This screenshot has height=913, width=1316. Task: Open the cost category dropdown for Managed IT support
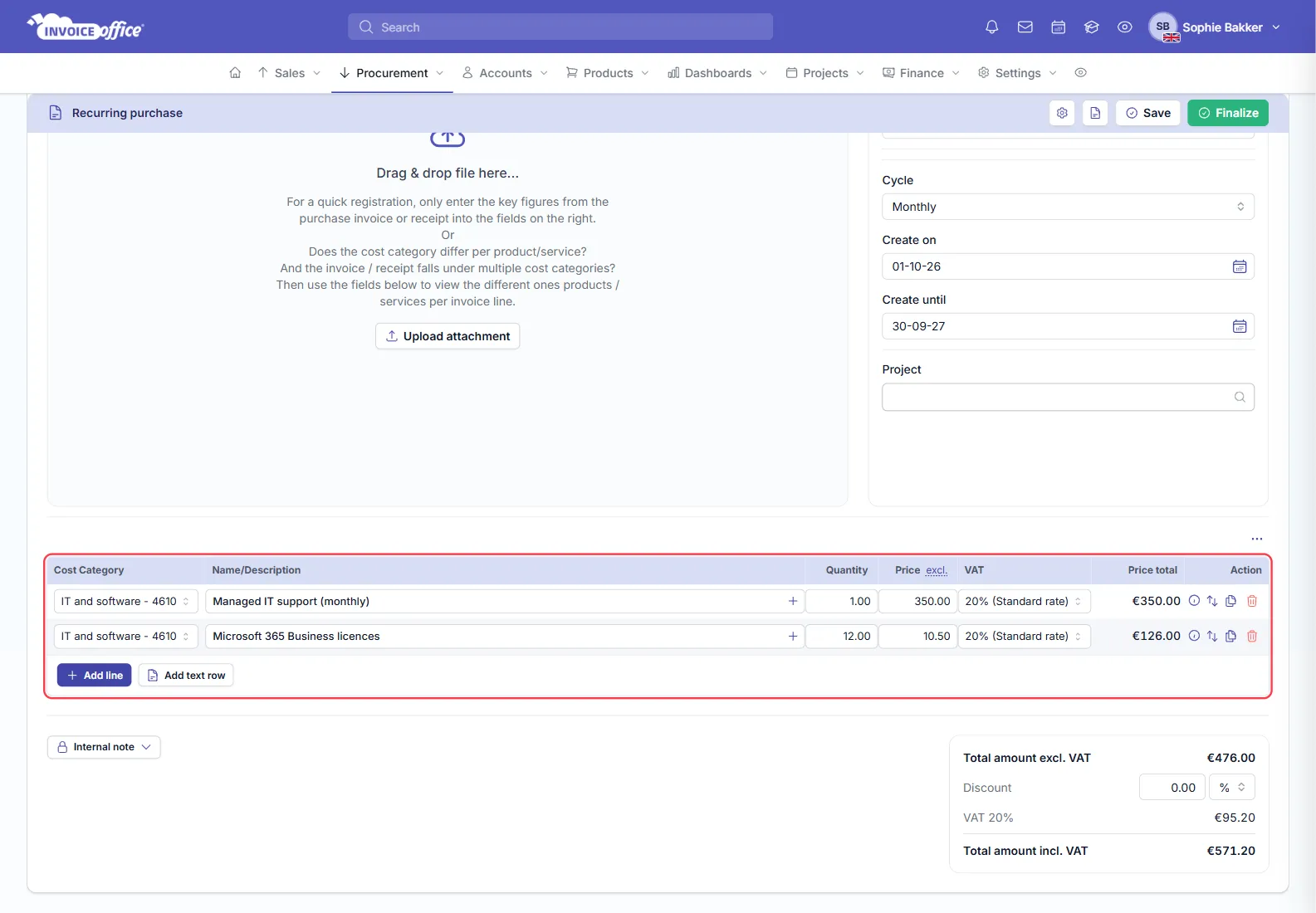click(125, 601)
